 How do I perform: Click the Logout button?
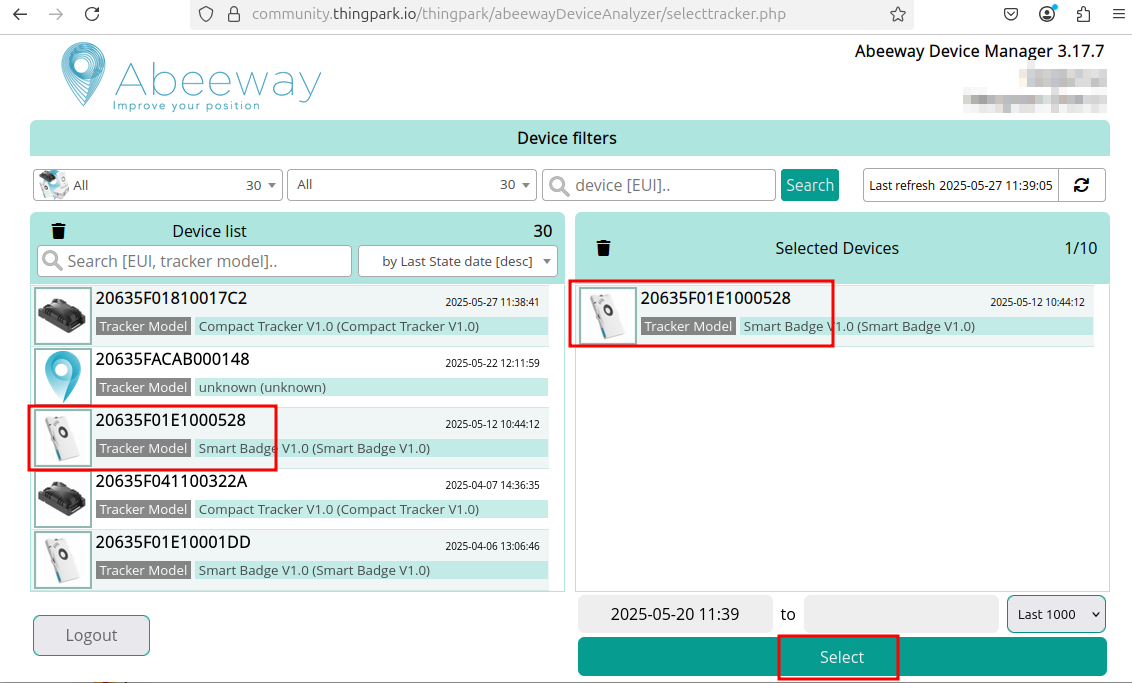91,635
